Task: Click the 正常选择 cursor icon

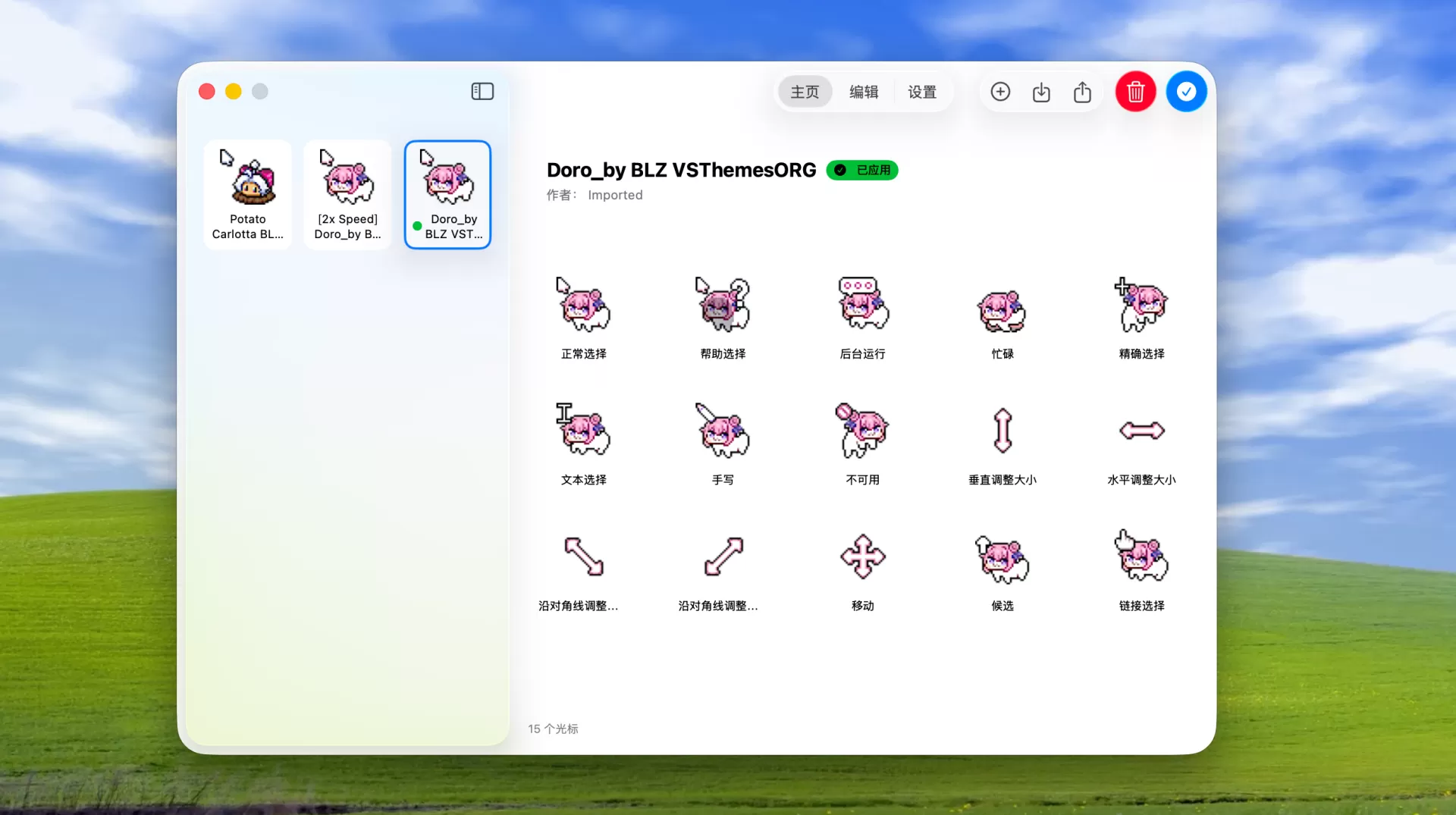Action: (583, 305)
